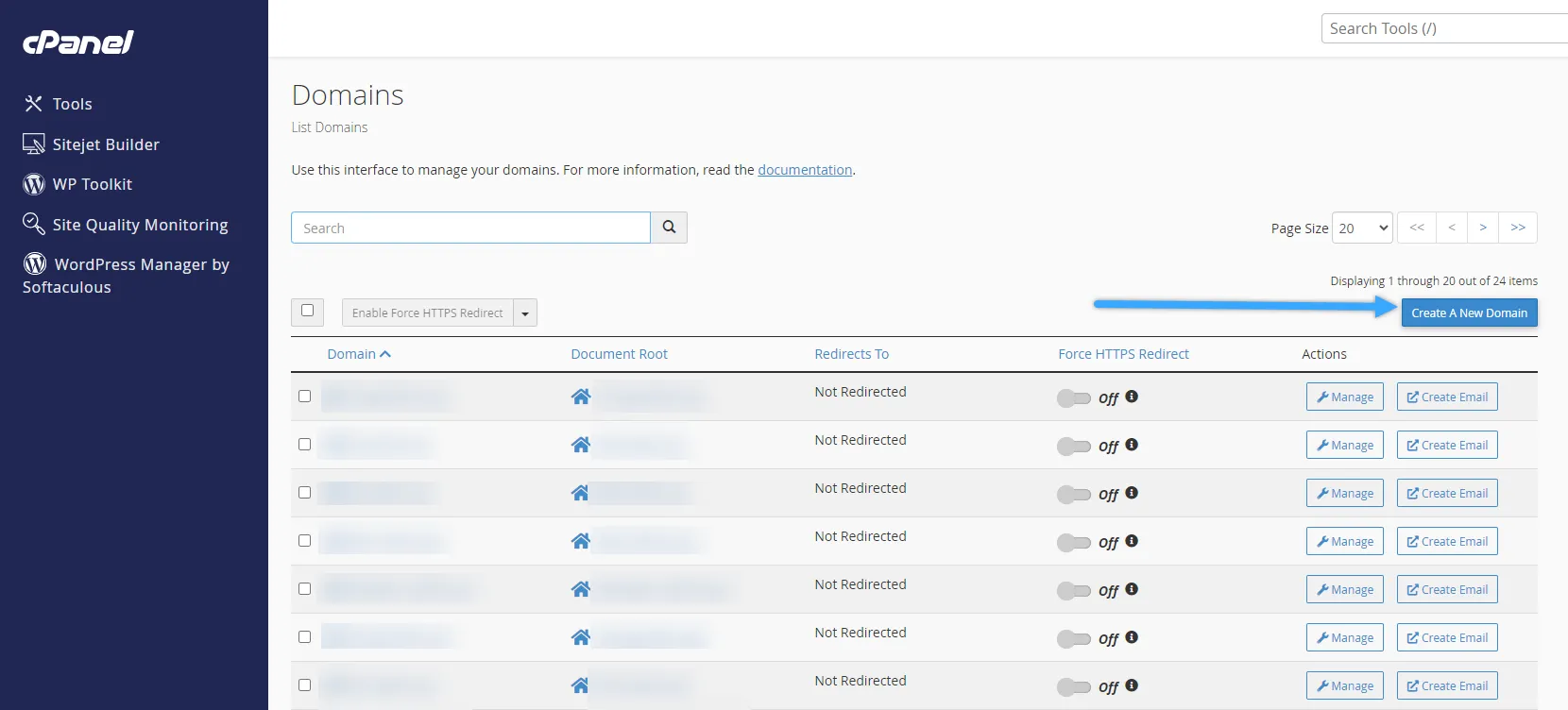Focus the domain Search field

[470, 228]
